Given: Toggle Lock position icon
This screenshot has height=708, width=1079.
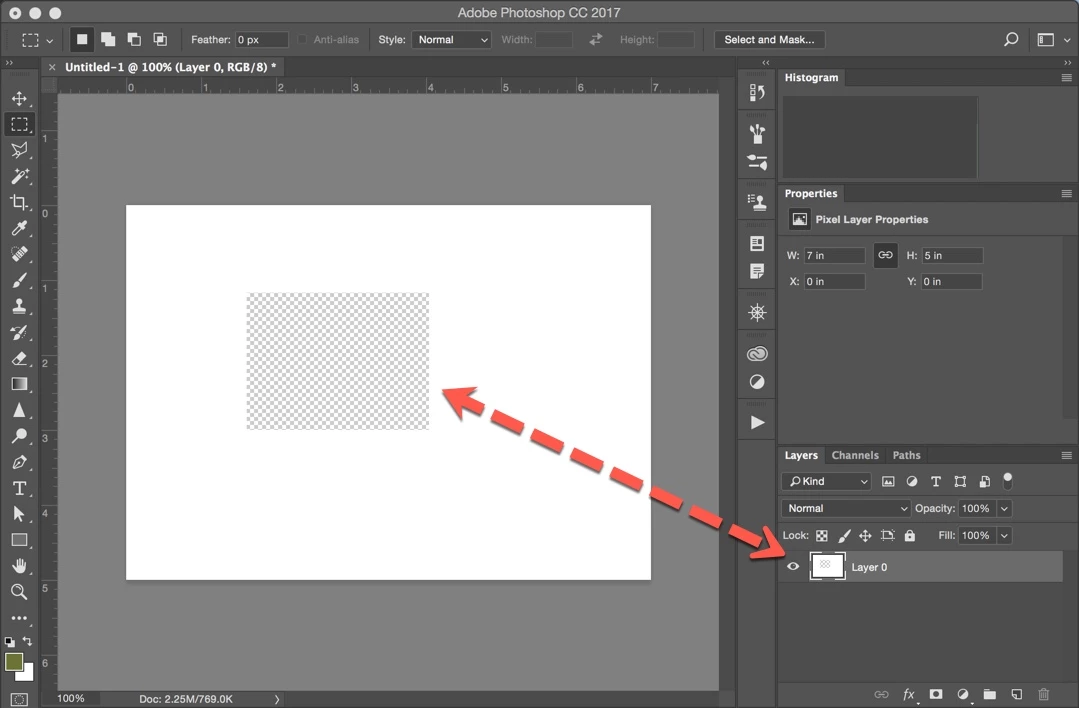Looking at the screenshot, I should pyautogui.click(x=865, y=535).
